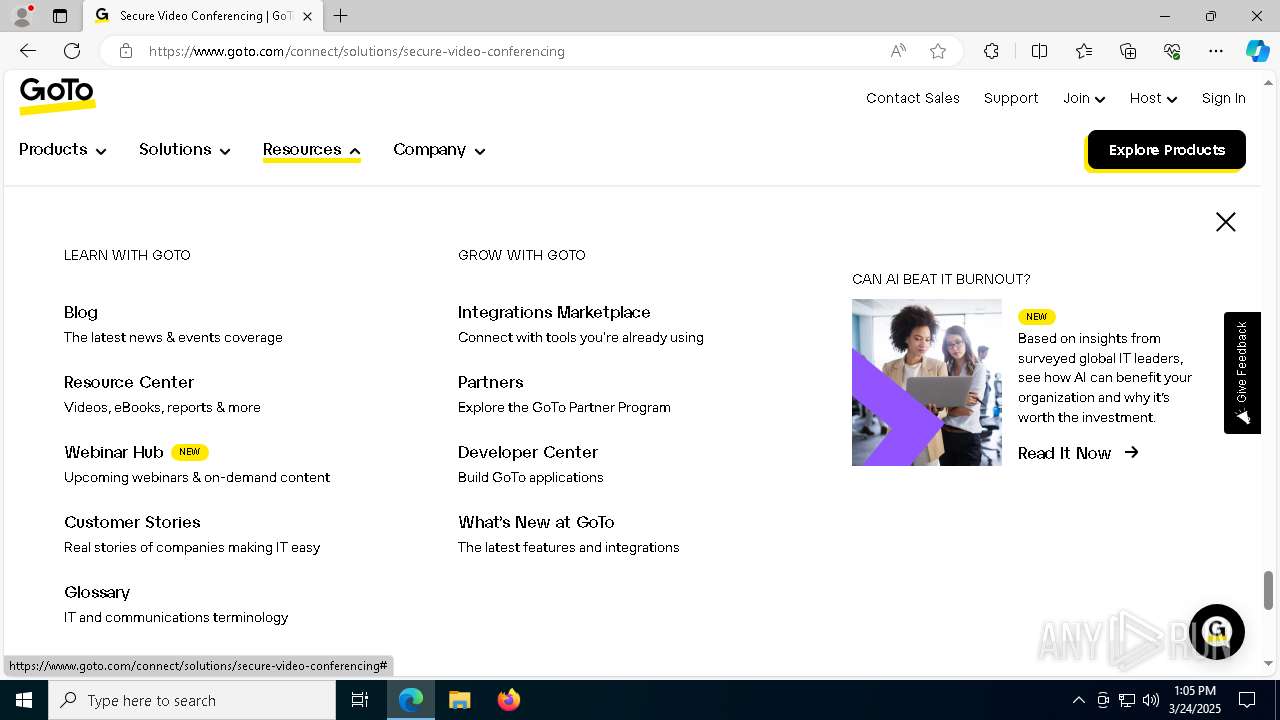Open Browser essentials icon

pyautogui.click(x=1172, y=51)
